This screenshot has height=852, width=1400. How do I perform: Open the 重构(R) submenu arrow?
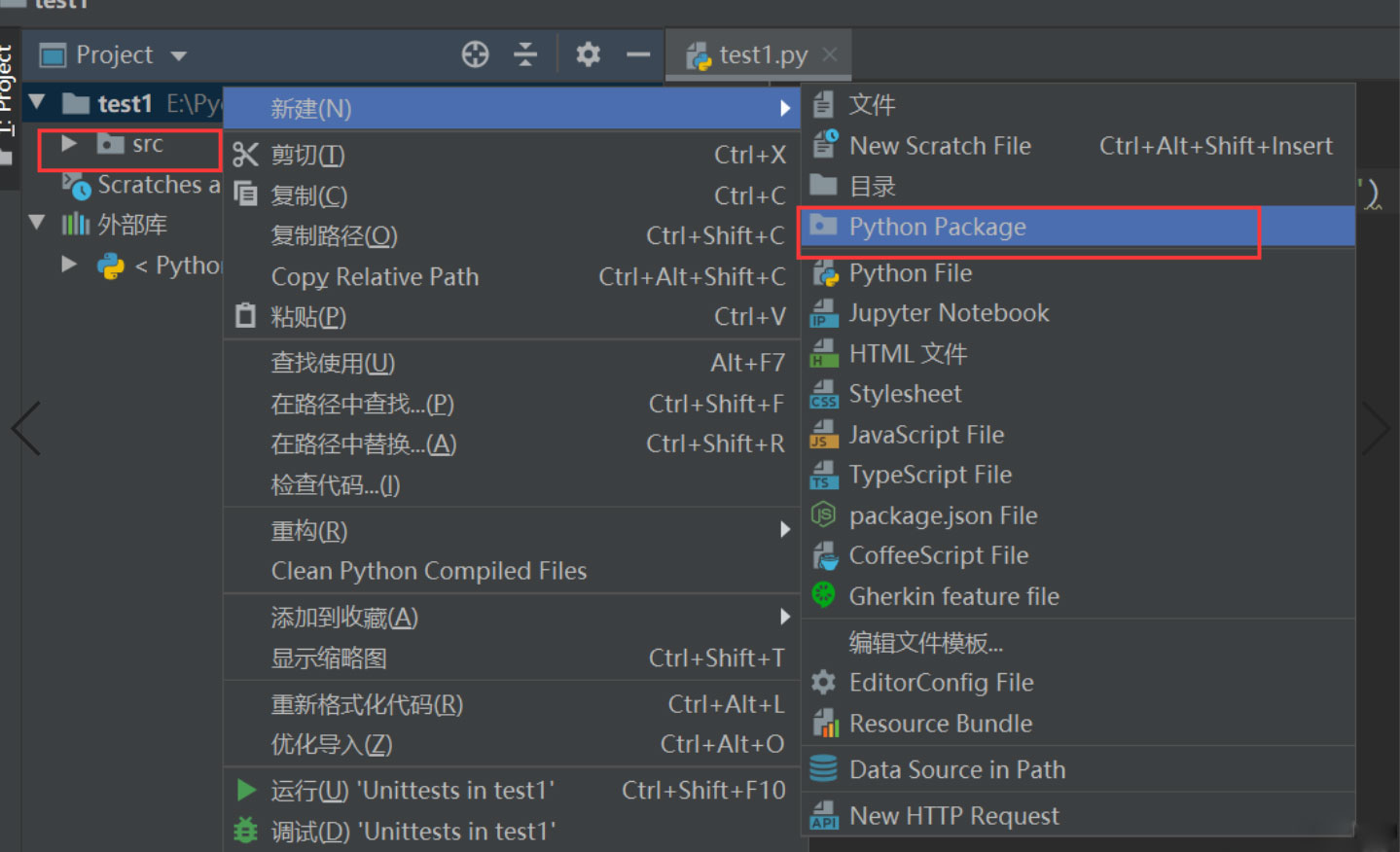784,530
